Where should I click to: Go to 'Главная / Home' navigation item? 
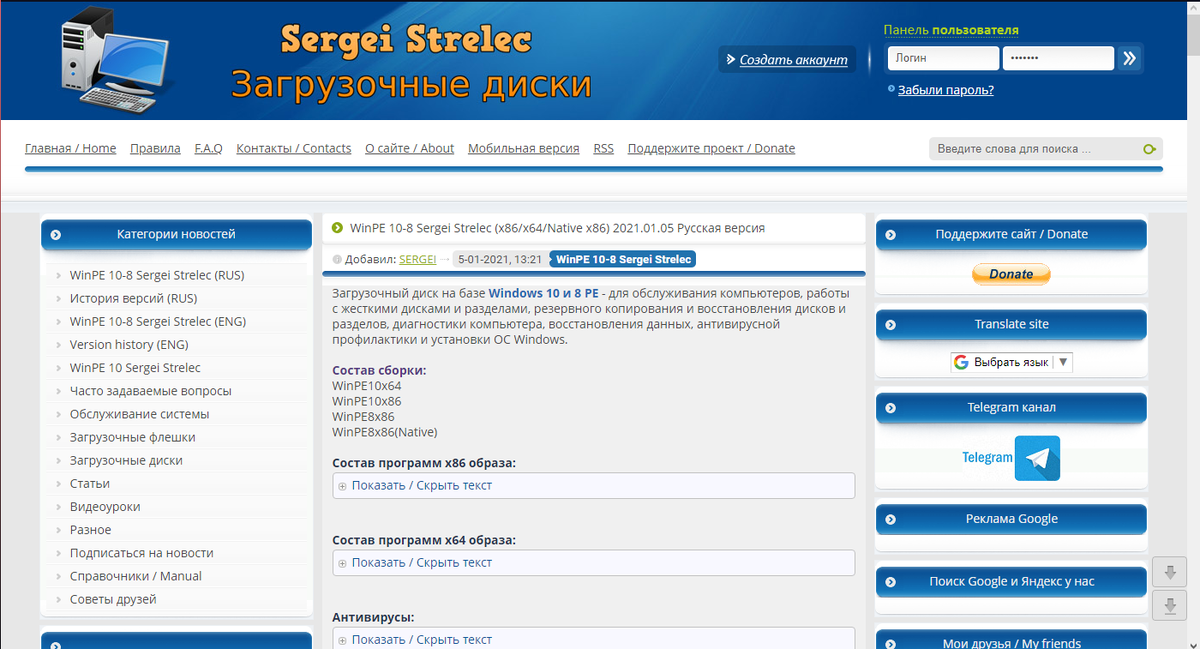point(71,148)
